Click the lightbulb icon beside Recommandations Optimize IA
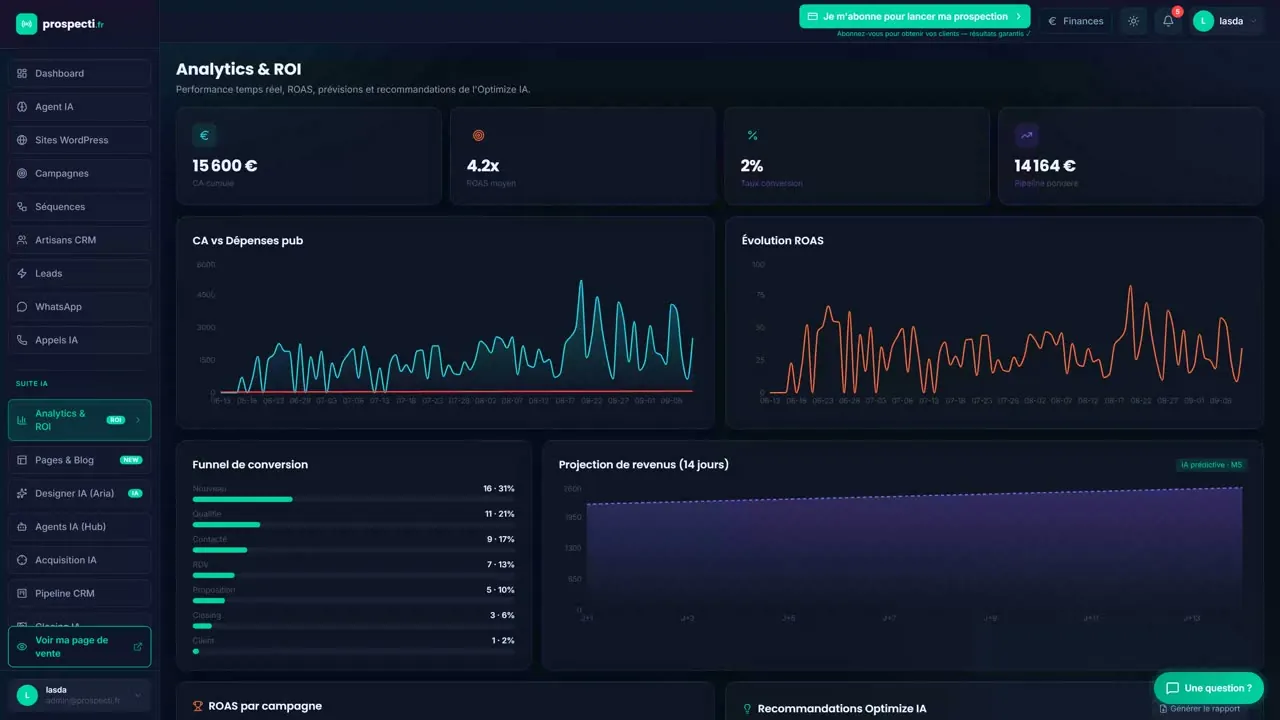 747,709
